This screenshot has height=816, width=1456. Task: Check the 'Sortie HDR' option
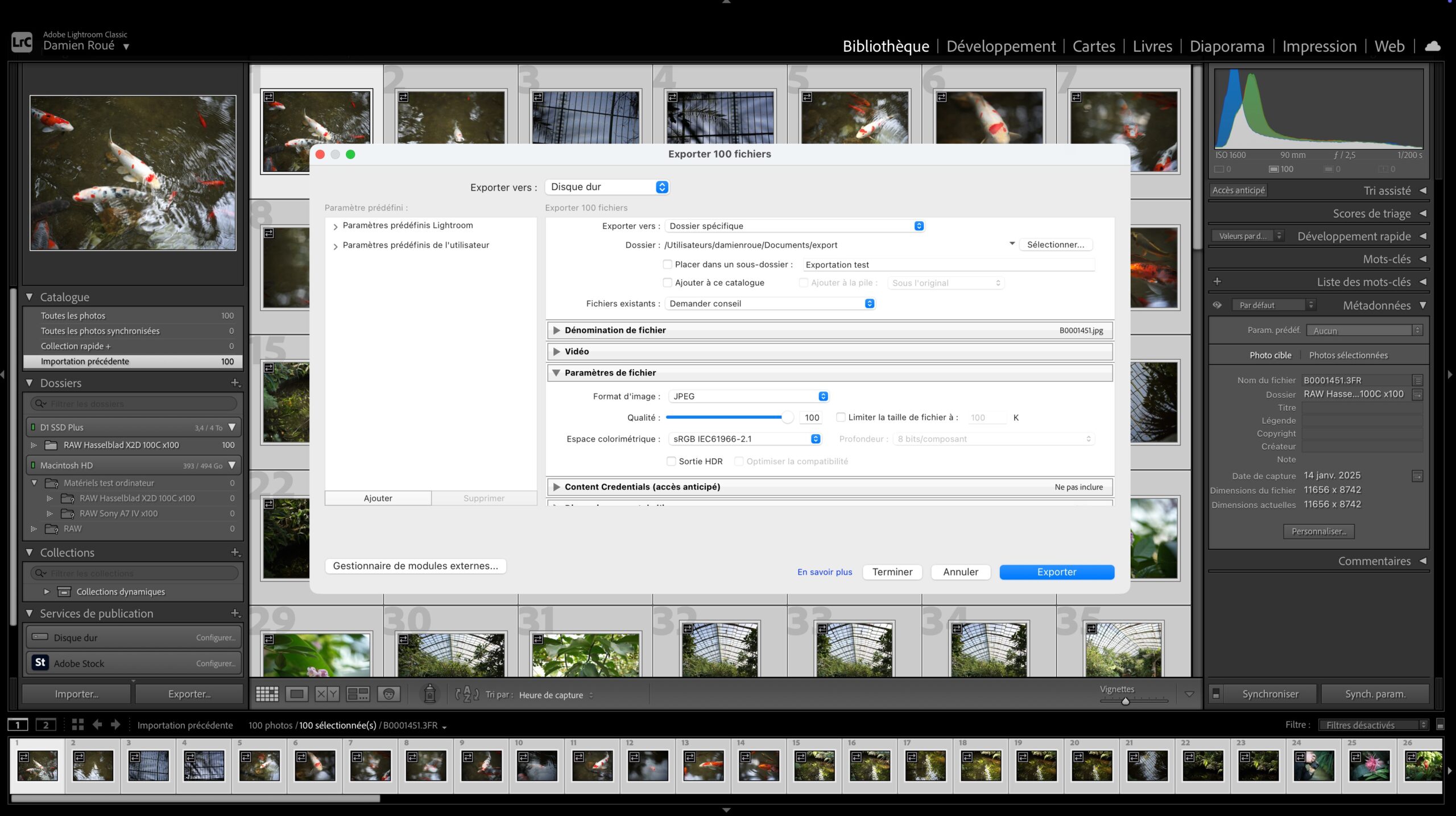tap(671, 461)
